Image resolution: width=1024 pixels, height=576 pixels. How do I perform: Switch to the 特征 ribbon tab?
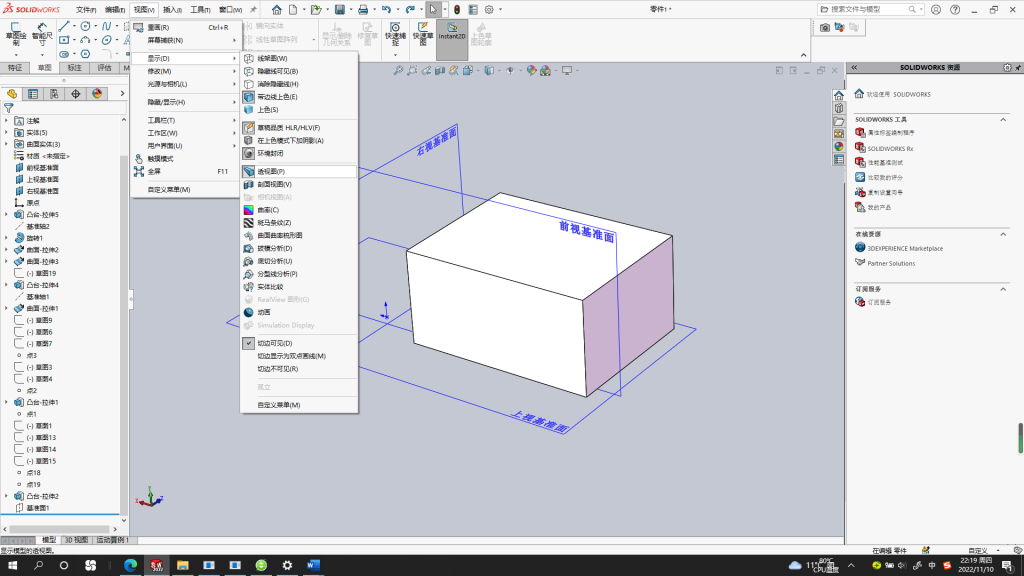[14, 68]
